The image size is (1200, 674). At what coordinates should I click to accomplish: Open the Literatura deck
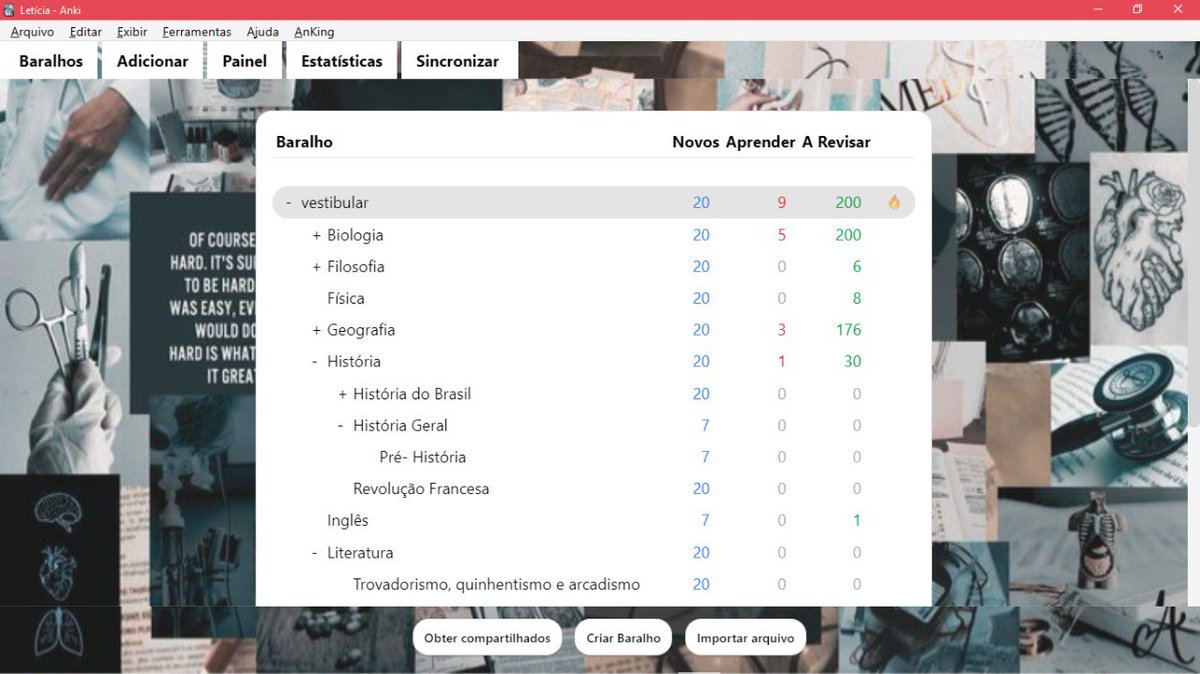[360, 552]
